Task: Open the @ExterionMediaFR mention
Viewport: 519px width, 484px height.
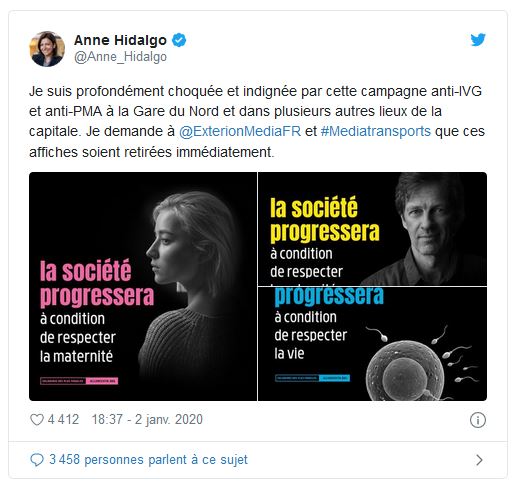Action: (240, 131)
